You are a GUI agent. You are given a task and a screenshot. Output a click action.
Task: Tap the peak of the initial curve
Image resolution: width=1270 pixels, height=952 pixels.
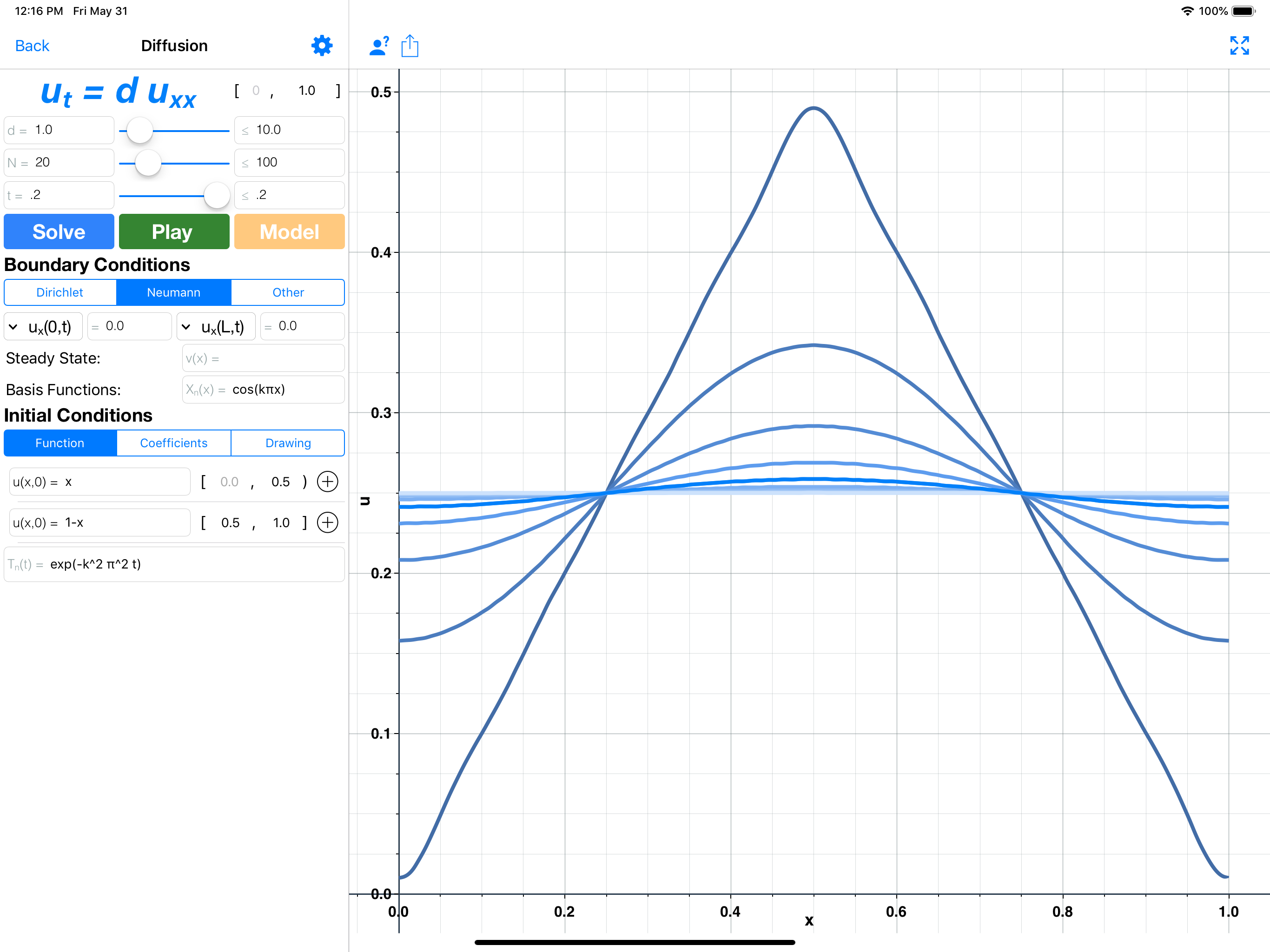814,108
